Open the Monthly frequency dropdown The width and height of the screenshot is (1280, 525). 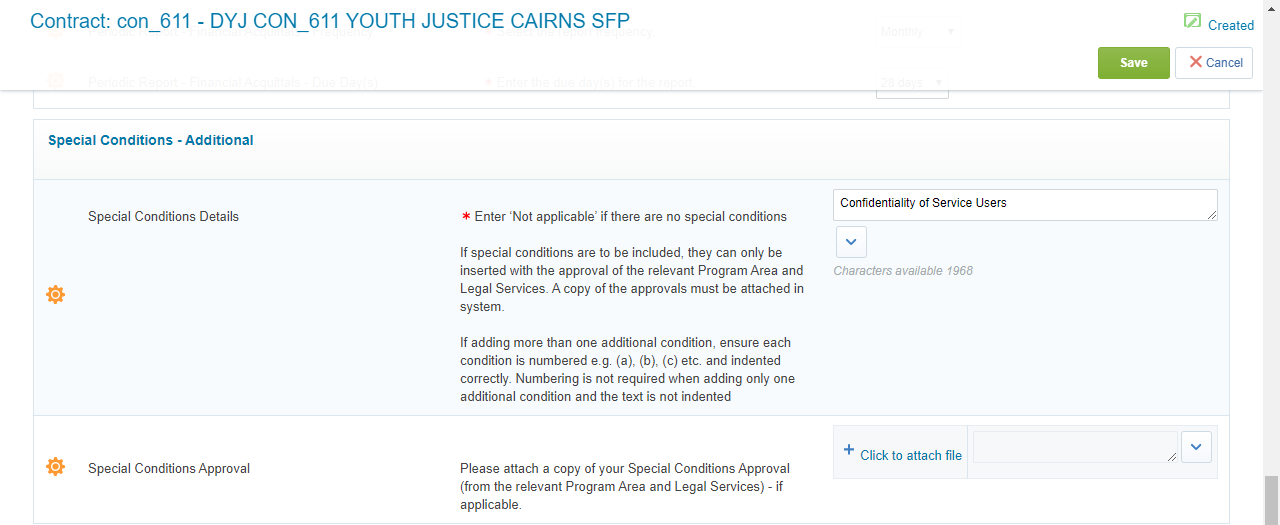tap(917, 32)
